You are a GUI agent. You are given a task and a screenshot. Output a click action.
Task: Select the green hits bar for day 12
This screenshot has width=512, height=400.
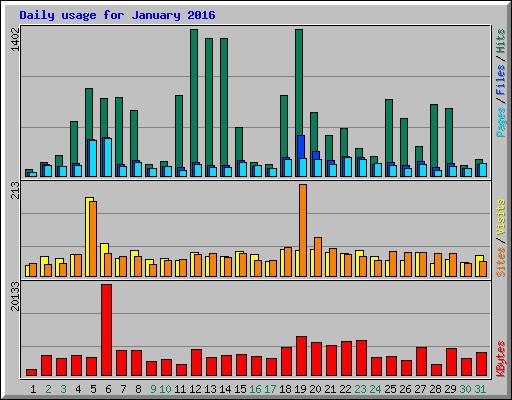[x=194, y=97]
